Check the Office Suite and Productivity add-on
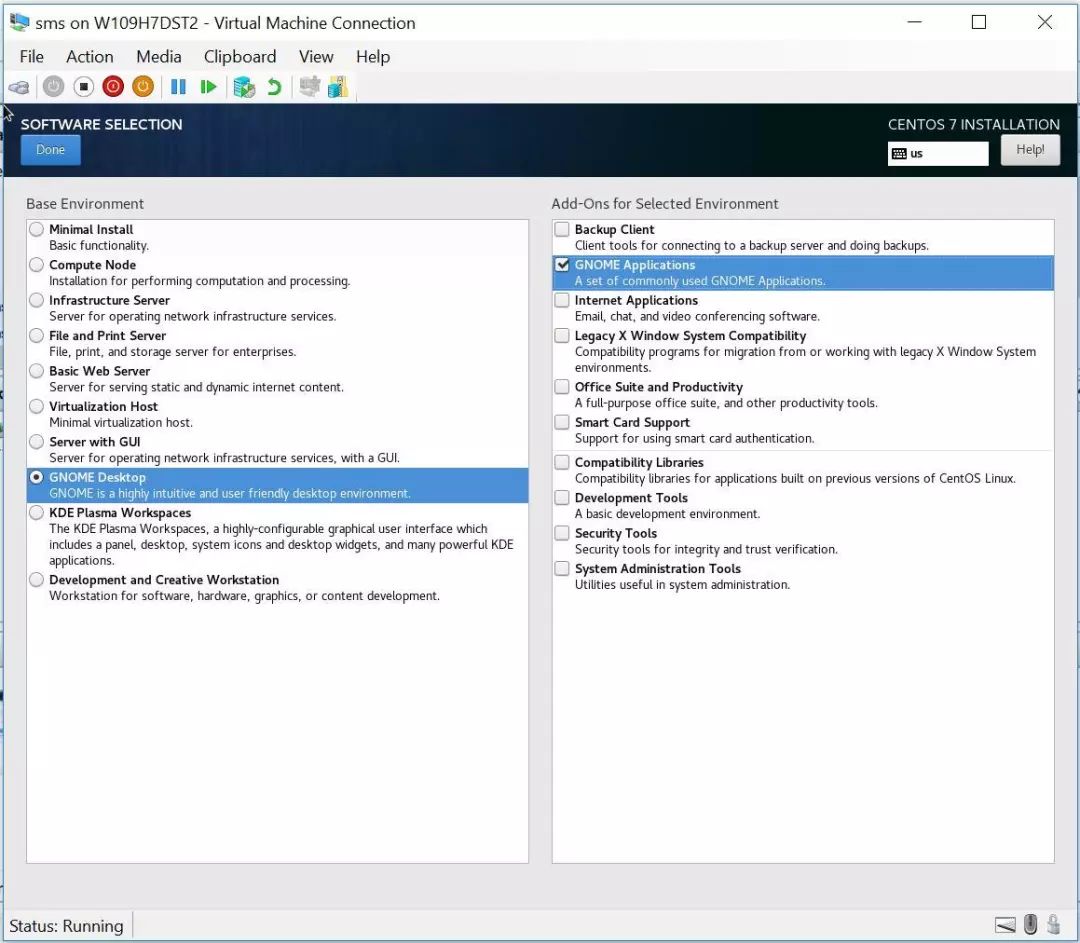This screenshot has height=943, width=1080. point(562,386)
